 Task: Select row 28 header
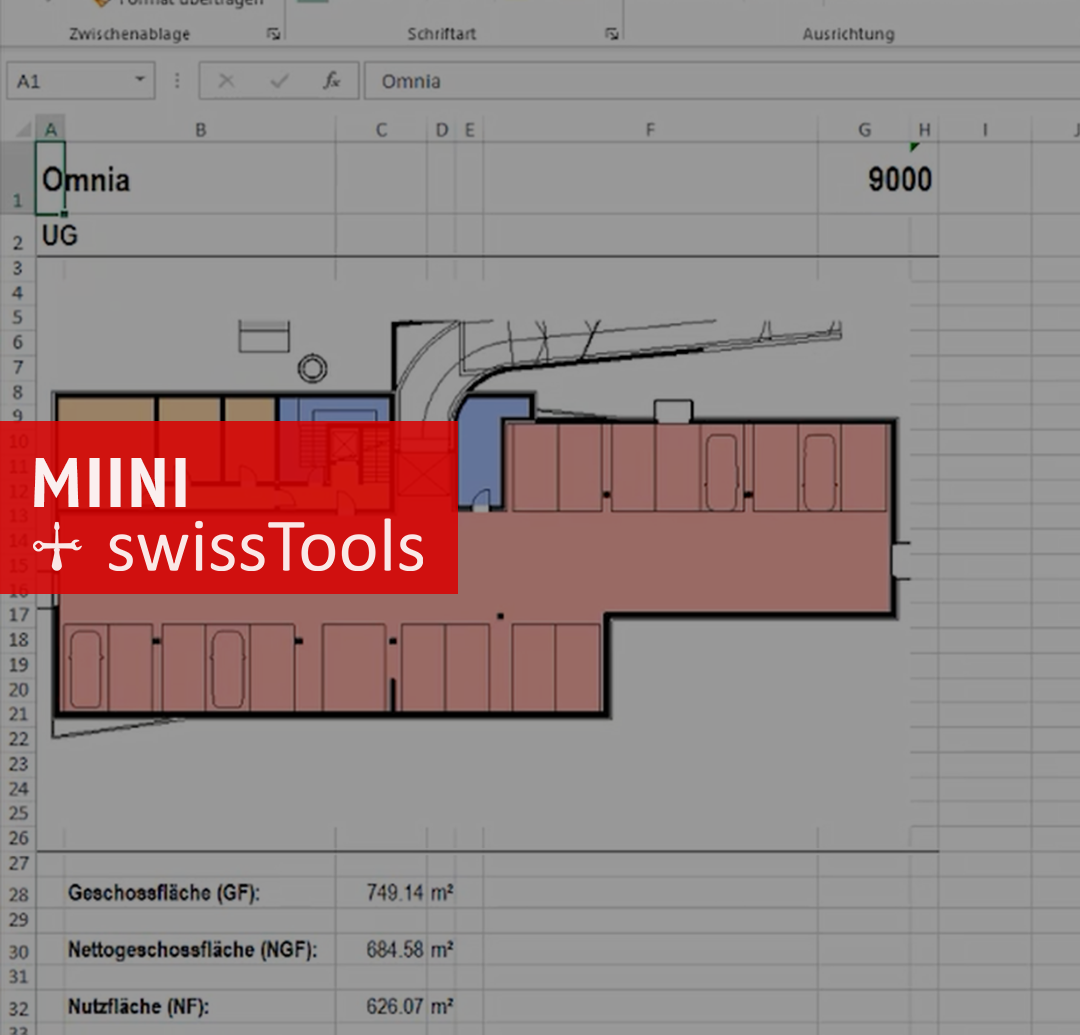[18, 894]
